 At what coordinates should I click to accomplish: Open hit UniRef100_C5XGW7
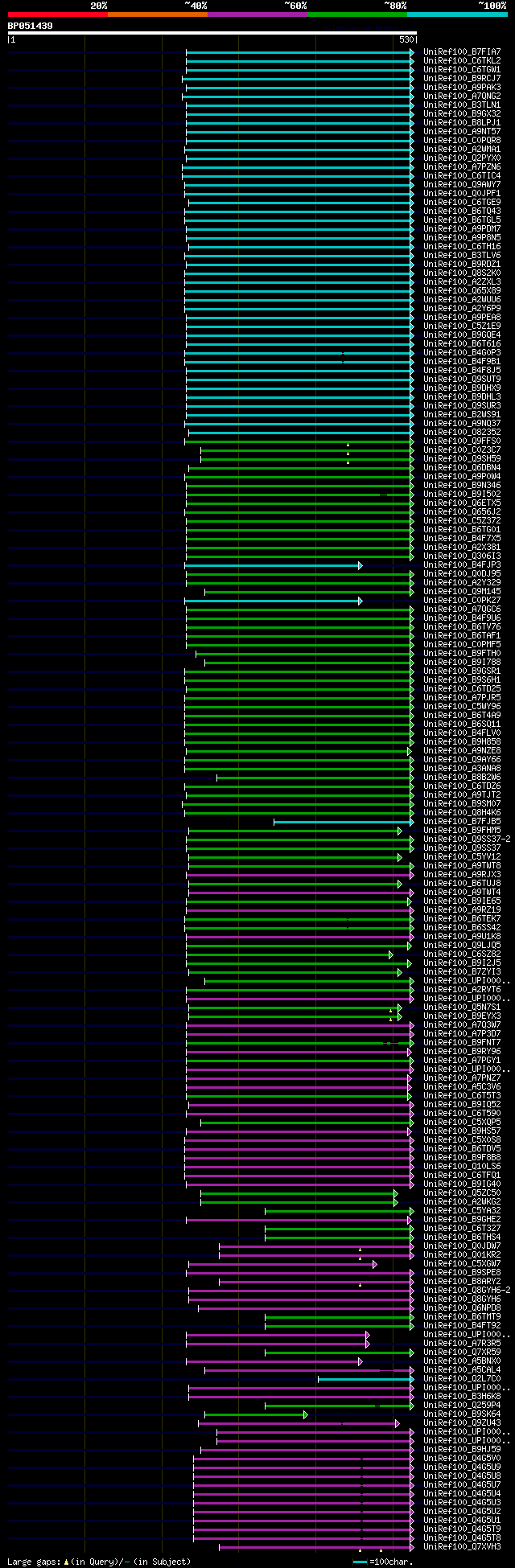(x=462, y=1263)
